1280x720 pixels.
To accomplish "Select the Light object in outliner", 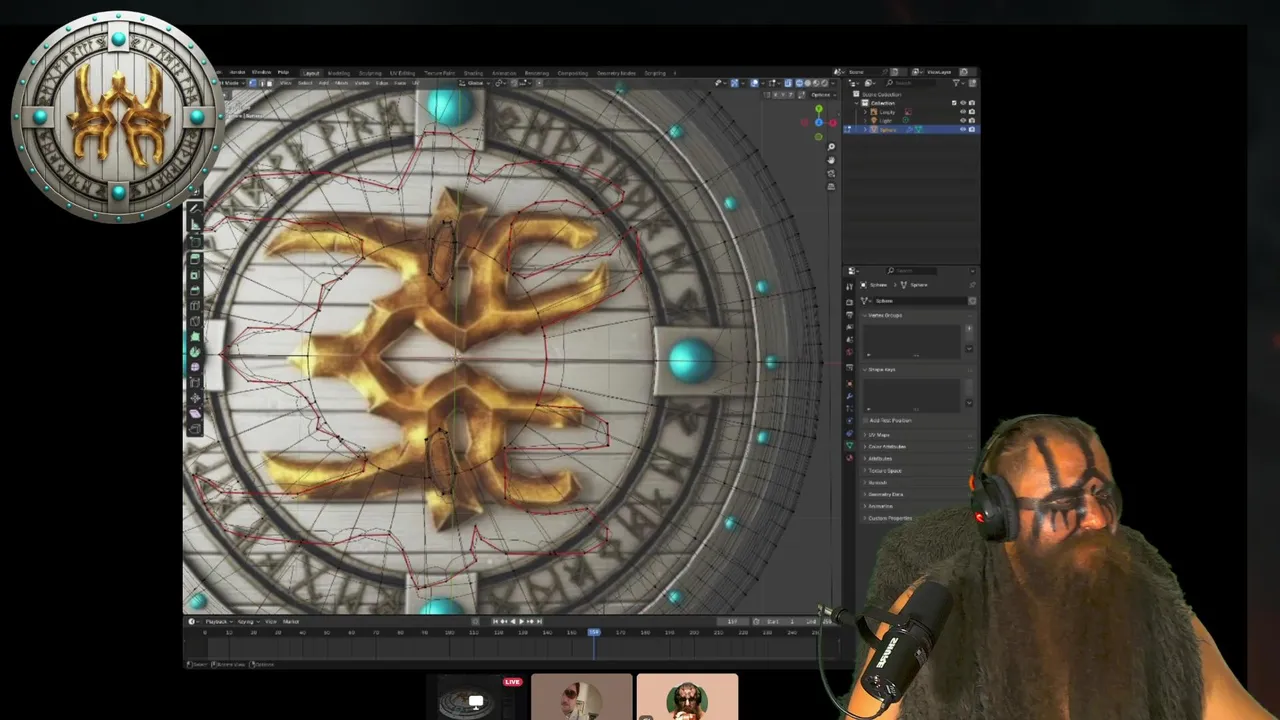I will click(886, 121).
